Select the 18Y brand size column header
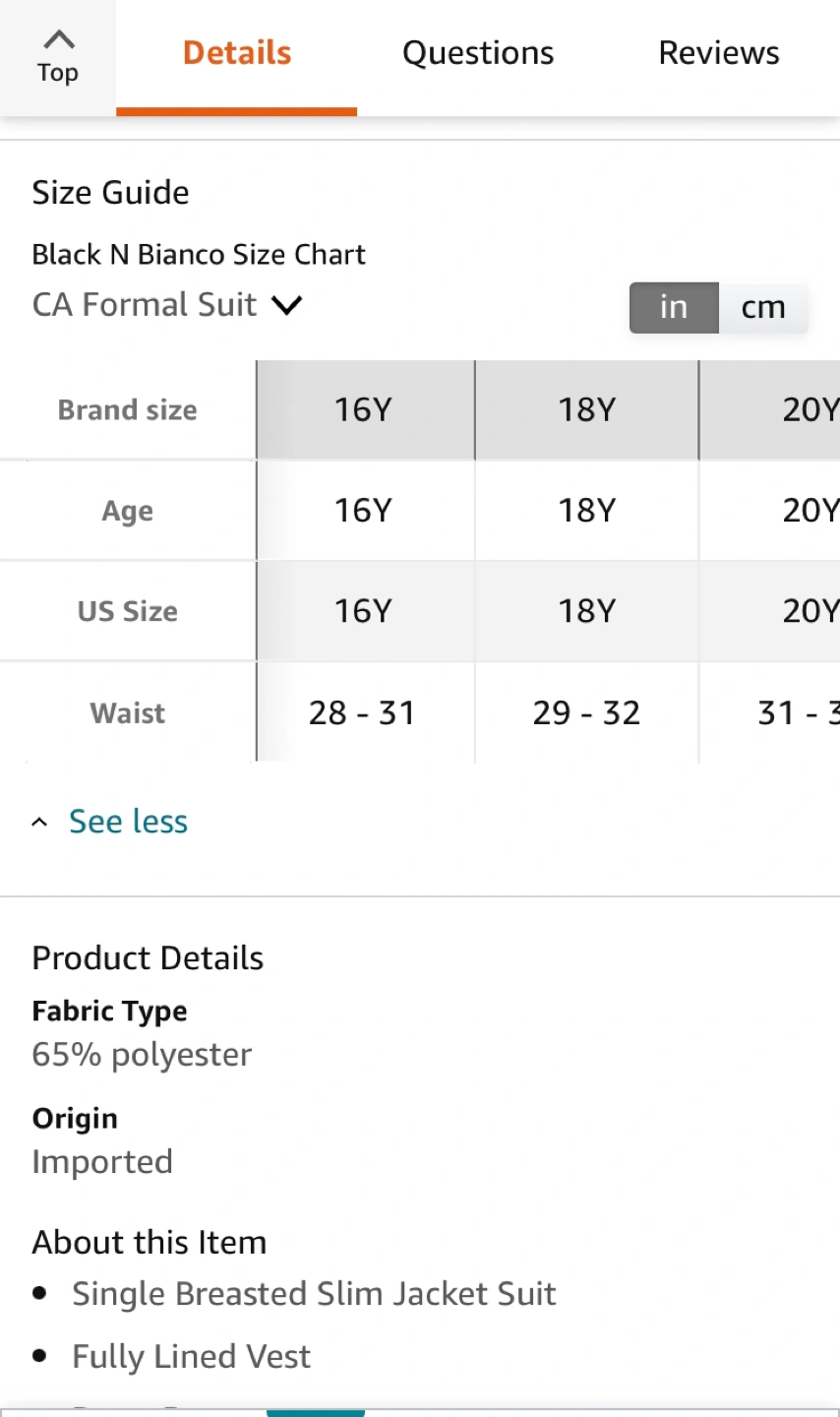This screenshot has width=840, height=1417. point(587,409)
